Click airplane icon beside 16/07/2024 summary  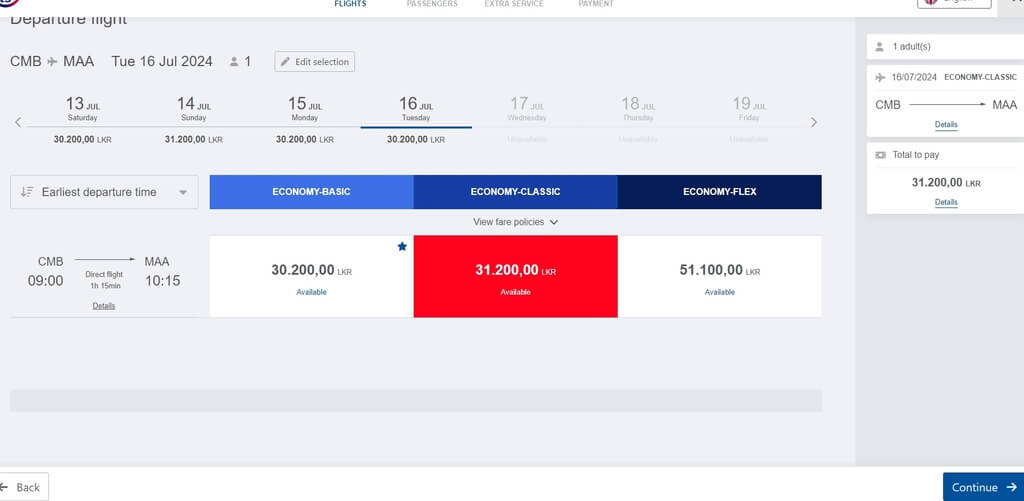pos(880,77)
